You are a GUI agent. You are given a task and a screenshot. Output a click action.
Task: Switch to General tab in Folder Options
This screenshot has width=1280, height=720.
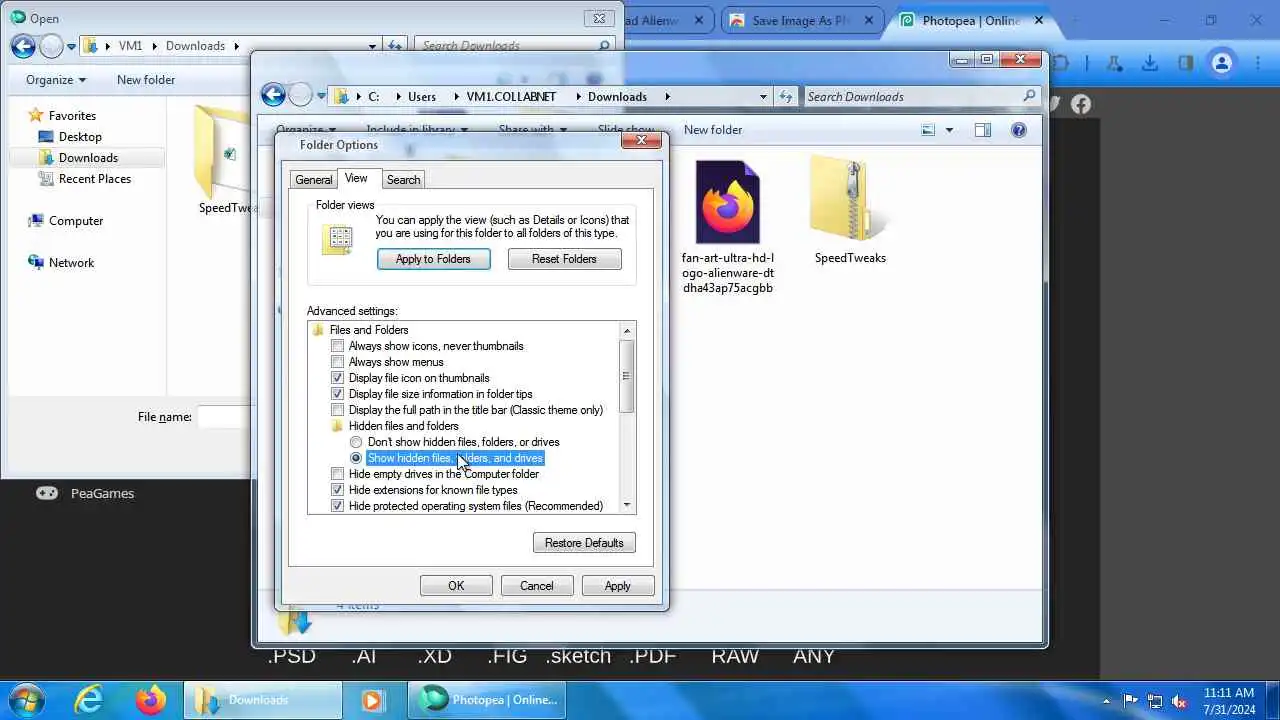point(313,180)
